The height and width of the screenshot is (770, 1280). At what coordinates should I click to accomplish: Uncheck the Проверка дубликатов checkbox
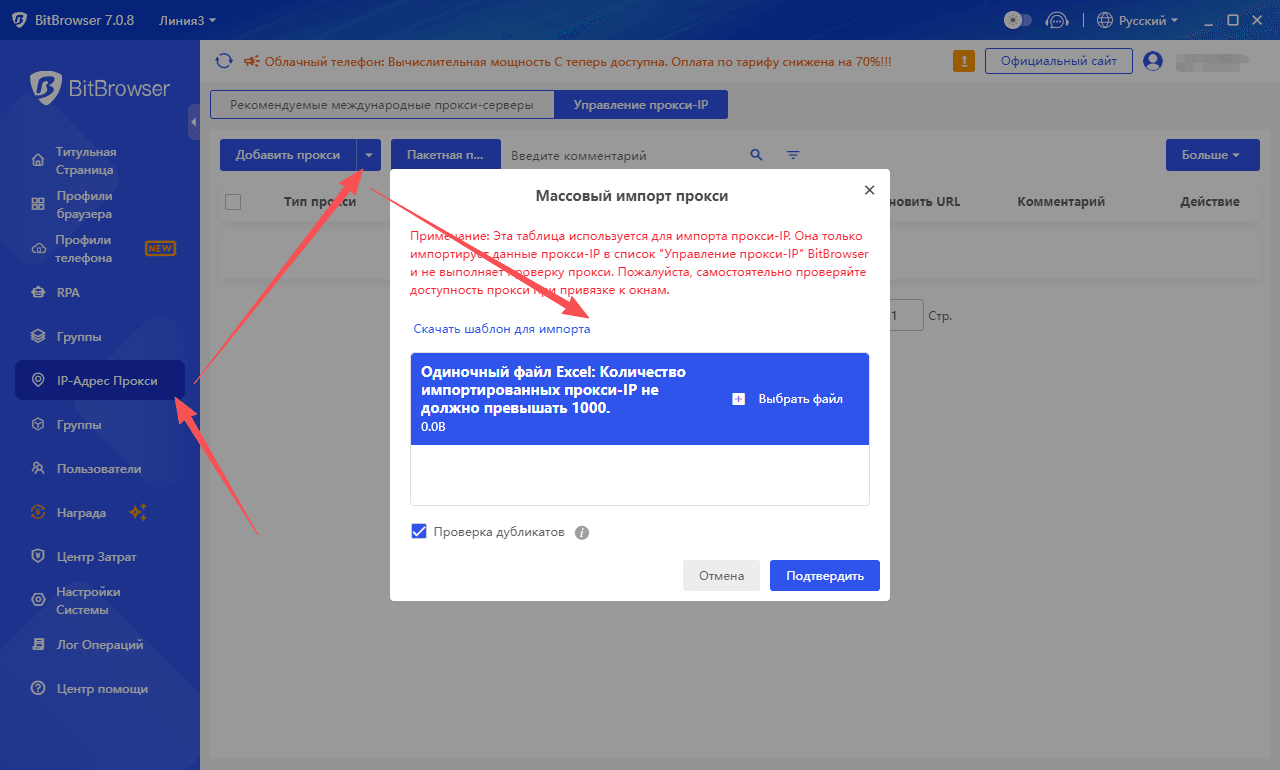coord(419,532)
